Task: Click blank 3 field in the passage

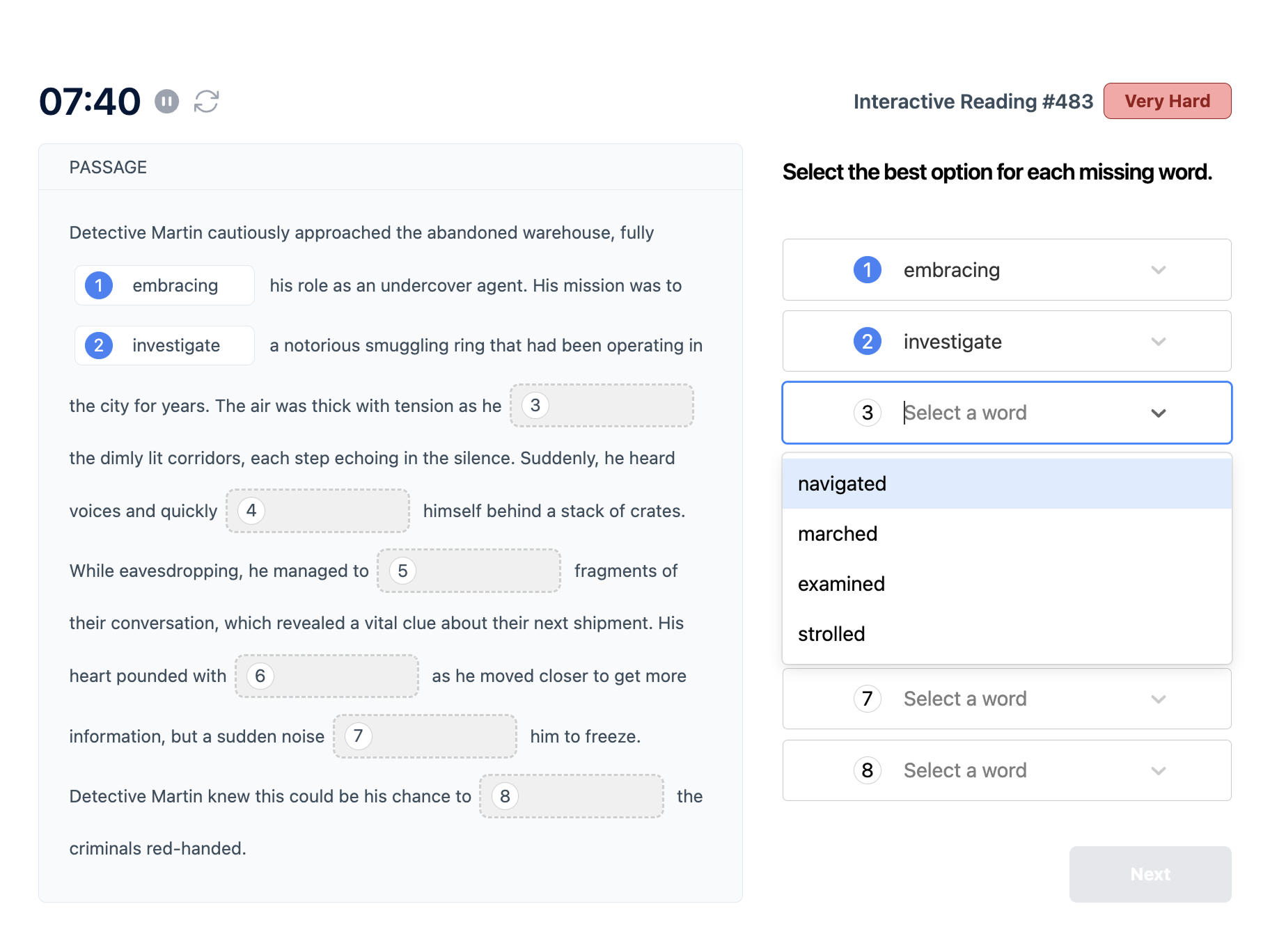Action: tap(602, 406)
